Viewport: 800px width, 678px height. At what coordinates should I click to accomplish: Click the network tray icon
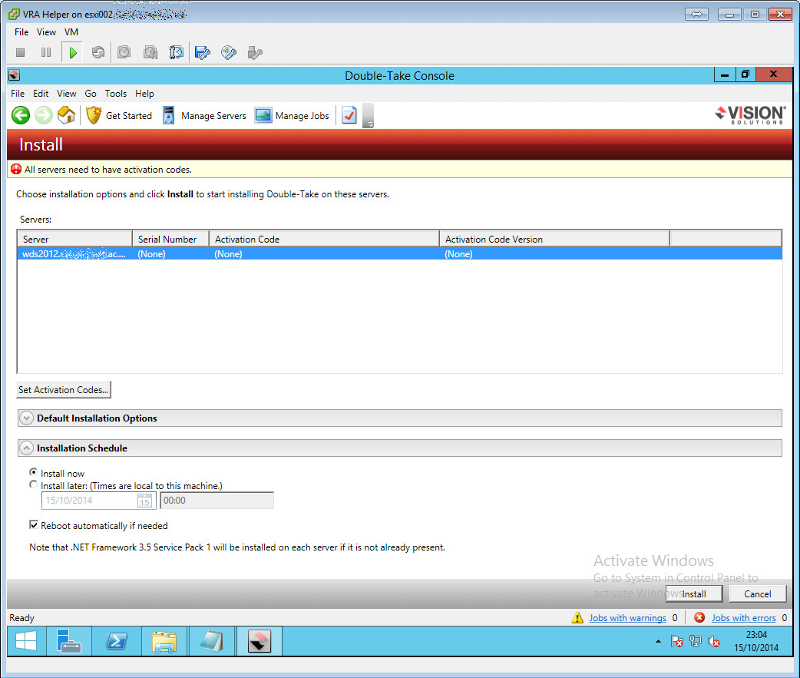pyautogui.click(x=695, y=641)
